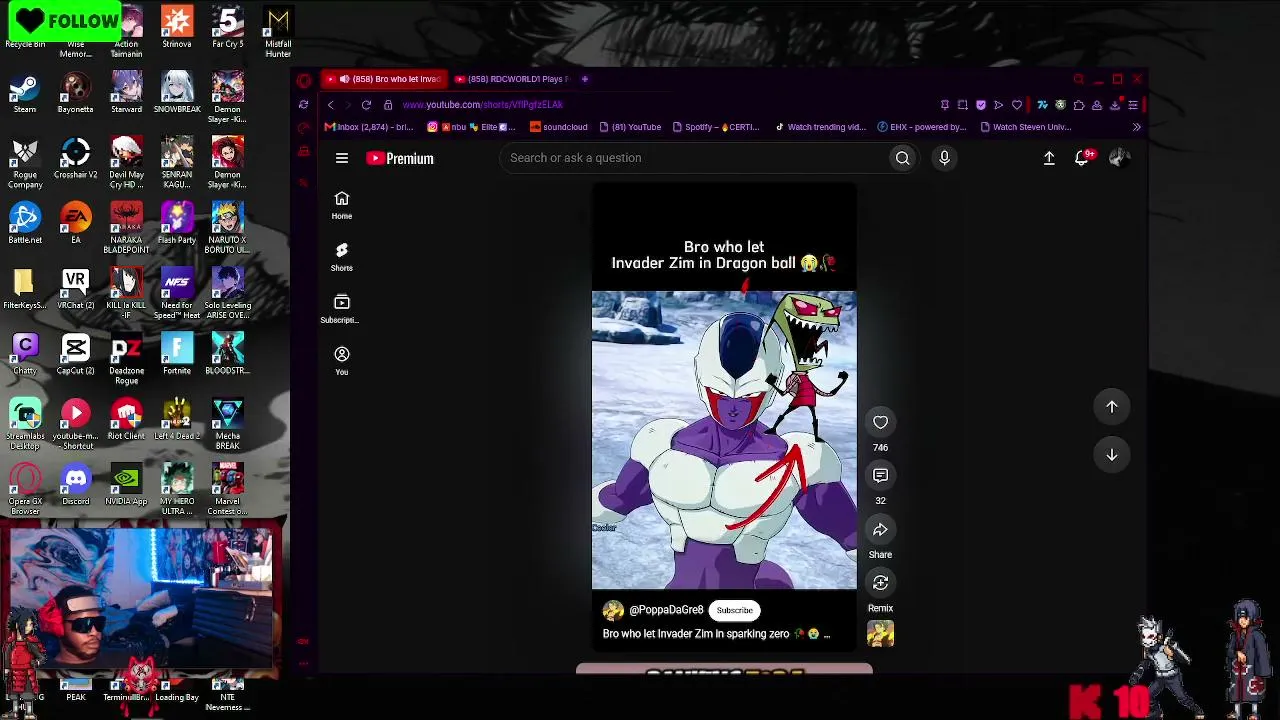
Task: Run the YouTube search magnifier
Action: 902,158
